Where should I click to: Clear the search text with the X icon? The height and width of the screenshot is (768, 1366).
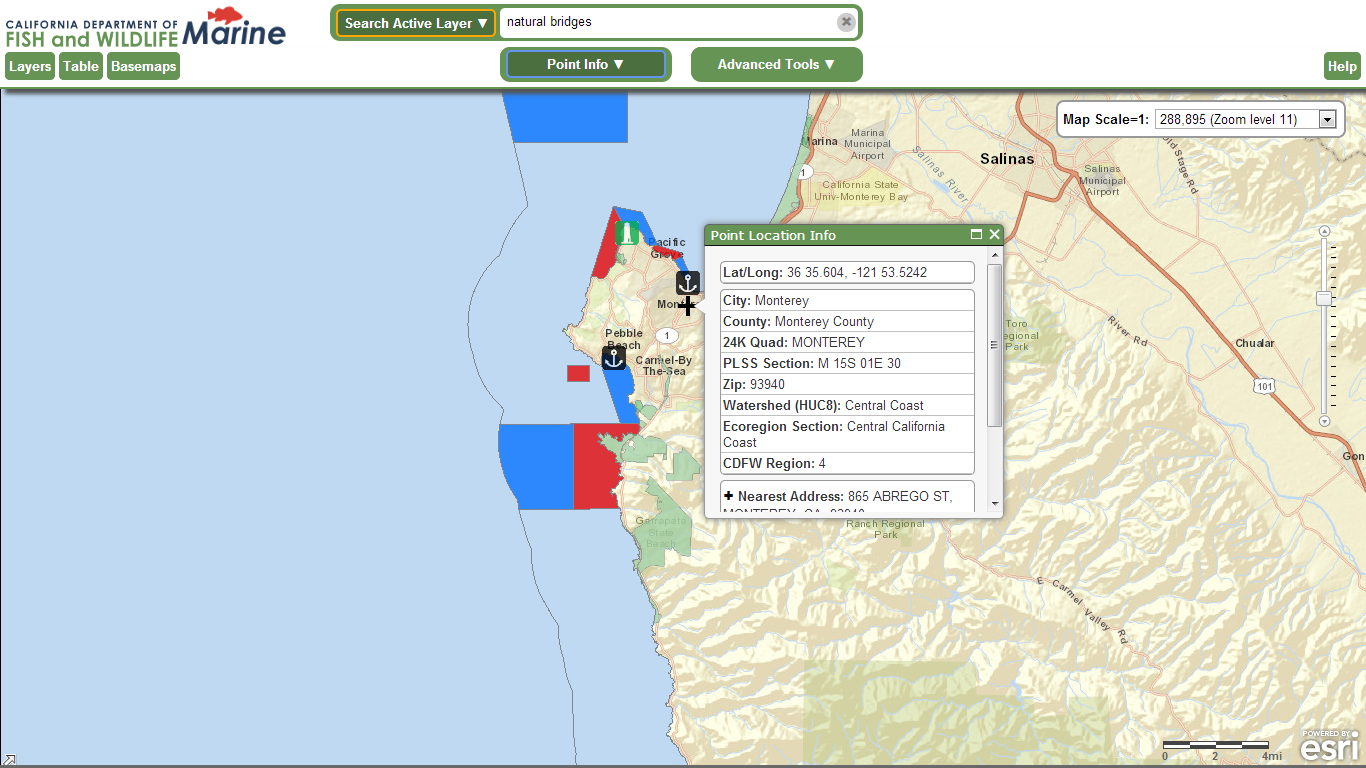pyautogui.click(x=846, y=22)
